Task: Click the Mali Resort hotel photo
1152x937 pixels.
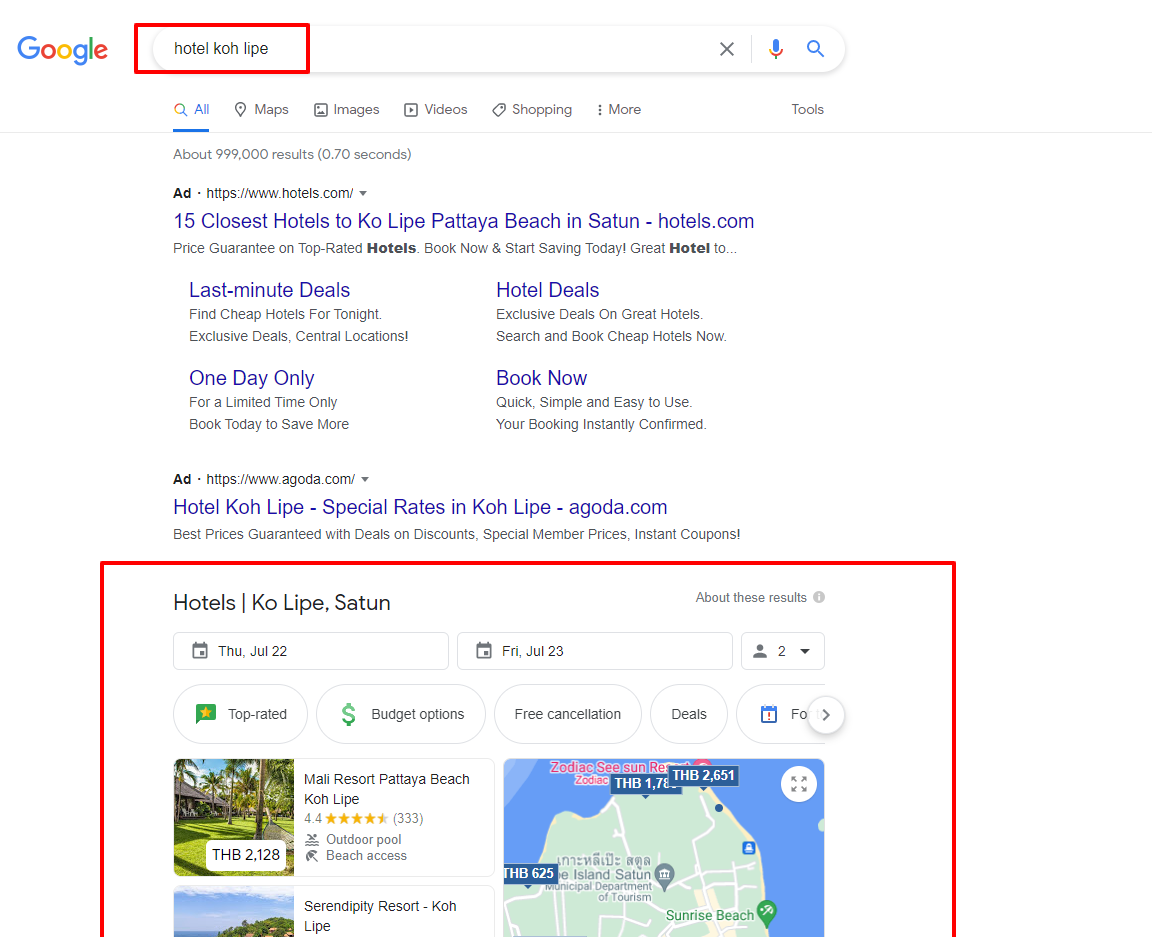Action: click(234, 817)
